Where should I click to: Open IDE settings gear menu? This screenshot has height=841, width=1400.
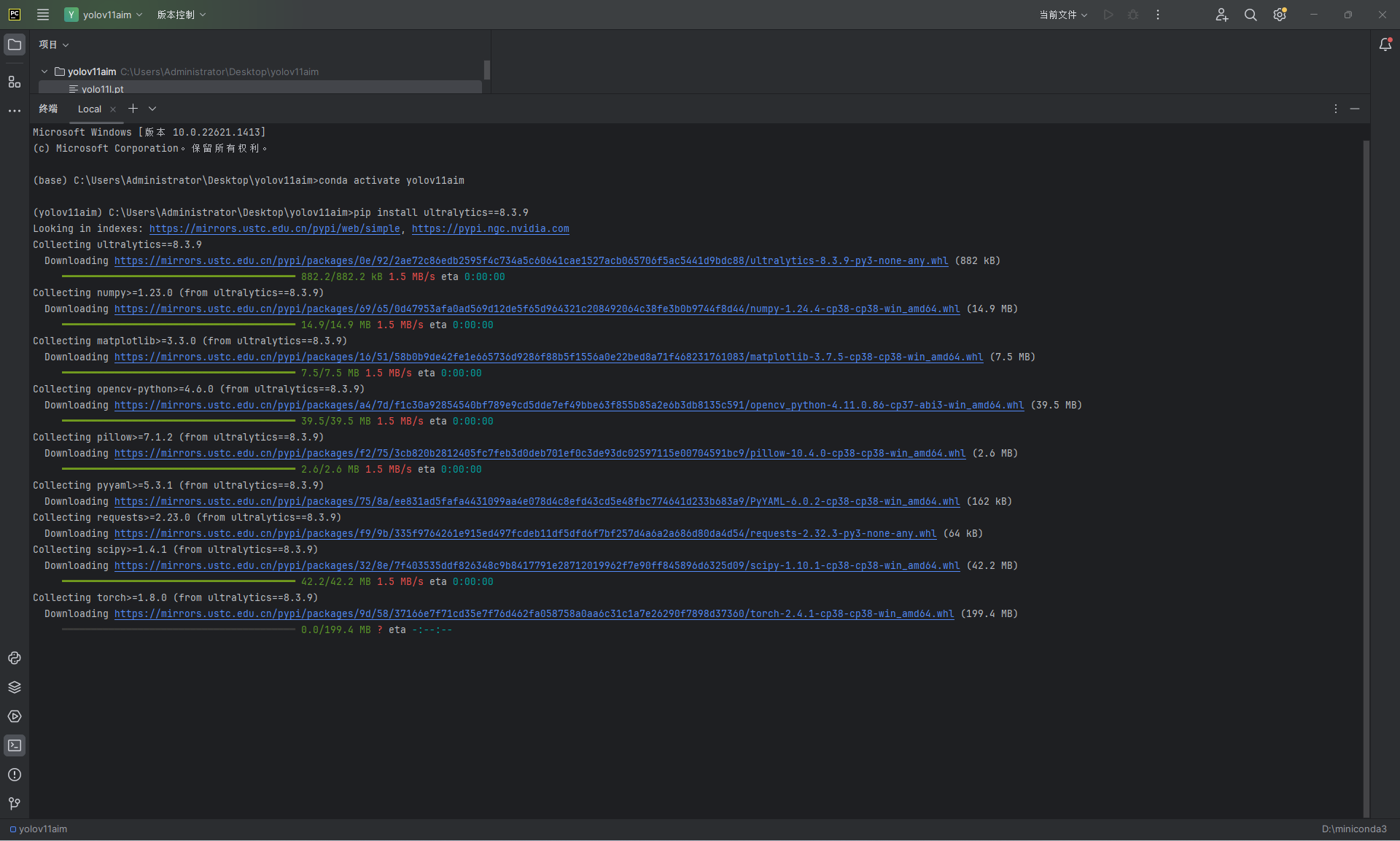pos(1280,15)
